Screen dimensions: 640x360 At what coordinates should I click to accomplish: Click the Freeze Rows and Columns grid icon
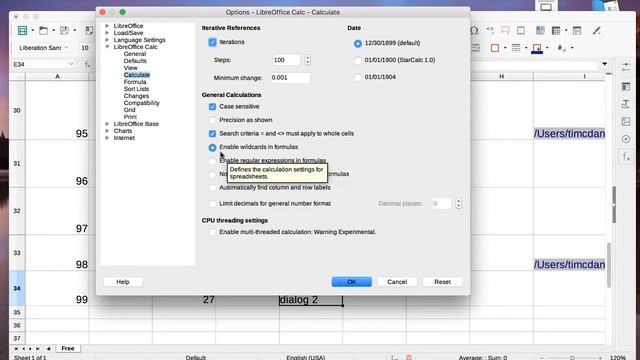(x=556, y=30)
